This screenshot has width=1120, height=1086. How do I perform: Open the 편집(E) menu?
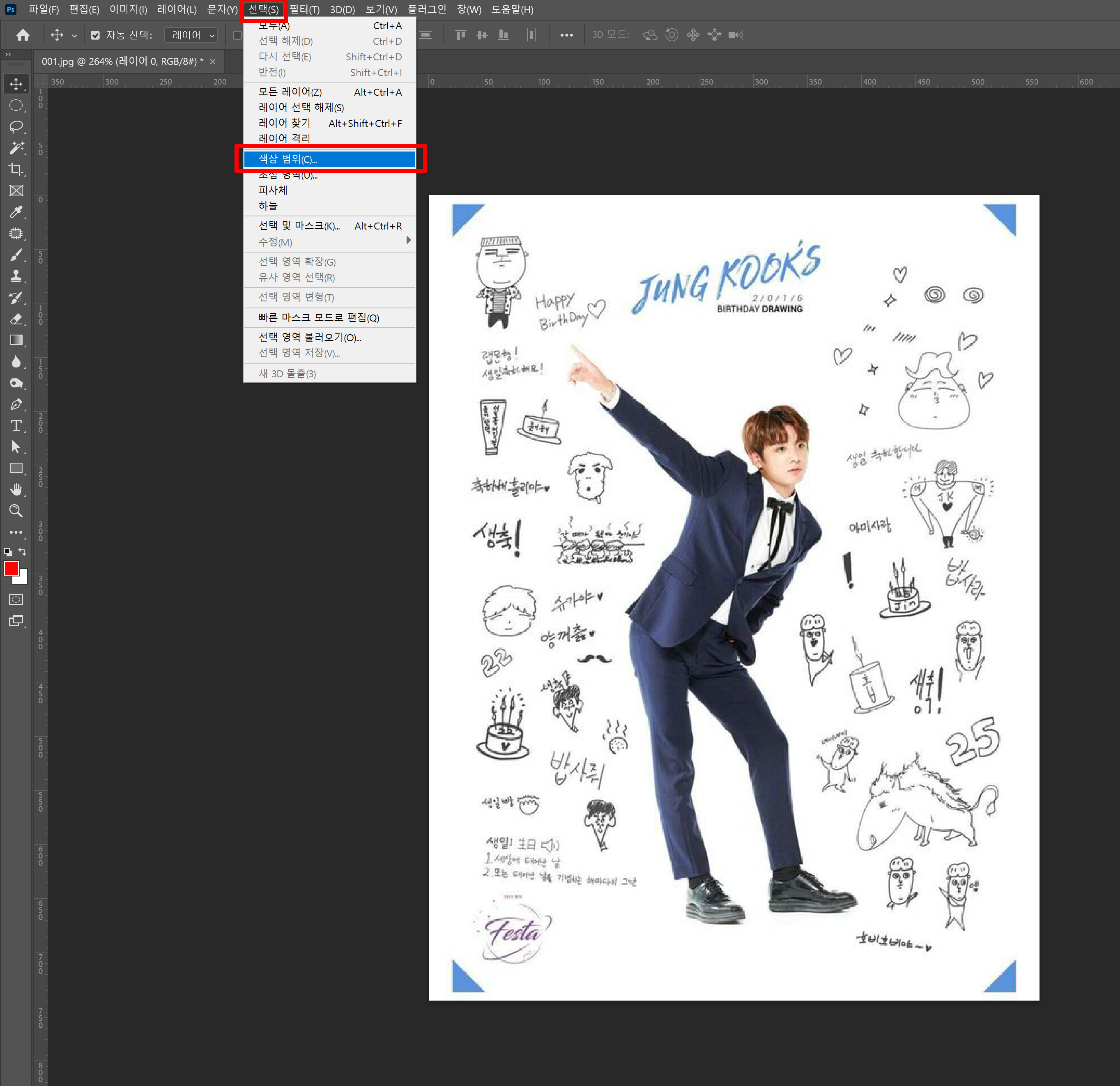coord(84,9)
